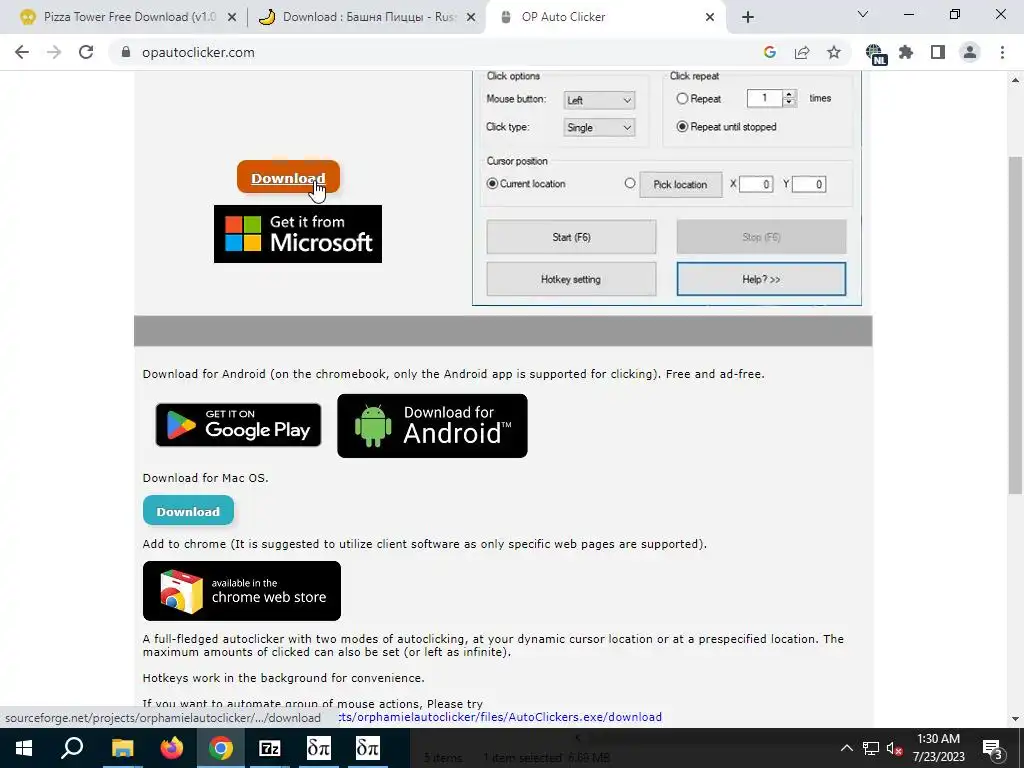Click scrollbar down arrow
1024x768 pixels.
pos(1015,719)
